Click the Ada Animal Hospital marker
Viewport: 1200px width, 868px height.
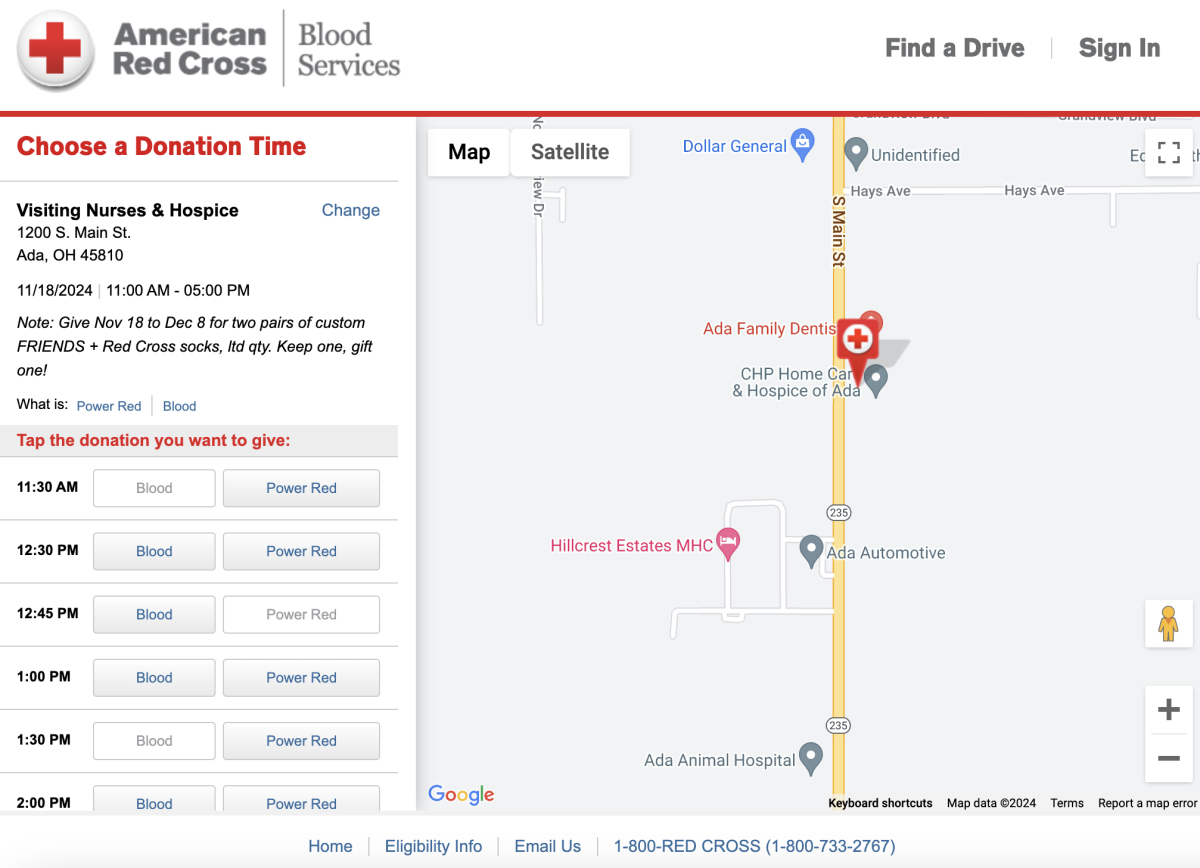[811, 759]
